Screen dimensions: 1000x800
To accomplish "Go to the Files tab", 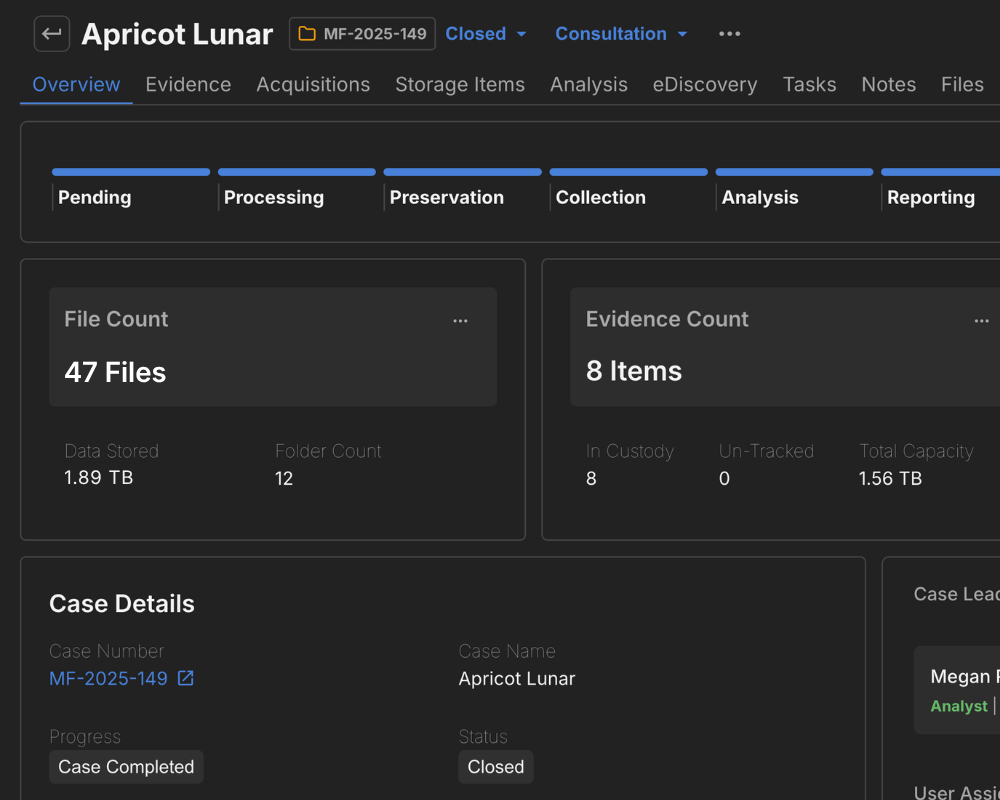I will pos(961,84).
